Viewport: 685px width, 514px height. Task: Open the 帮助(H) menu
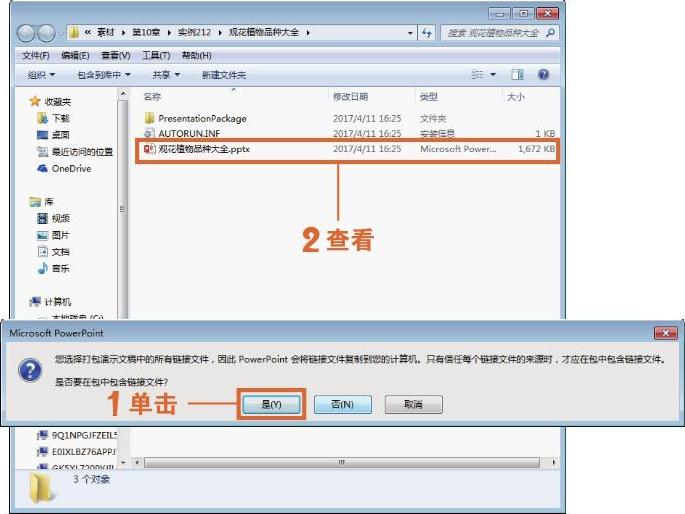click(x=197, y=55)
